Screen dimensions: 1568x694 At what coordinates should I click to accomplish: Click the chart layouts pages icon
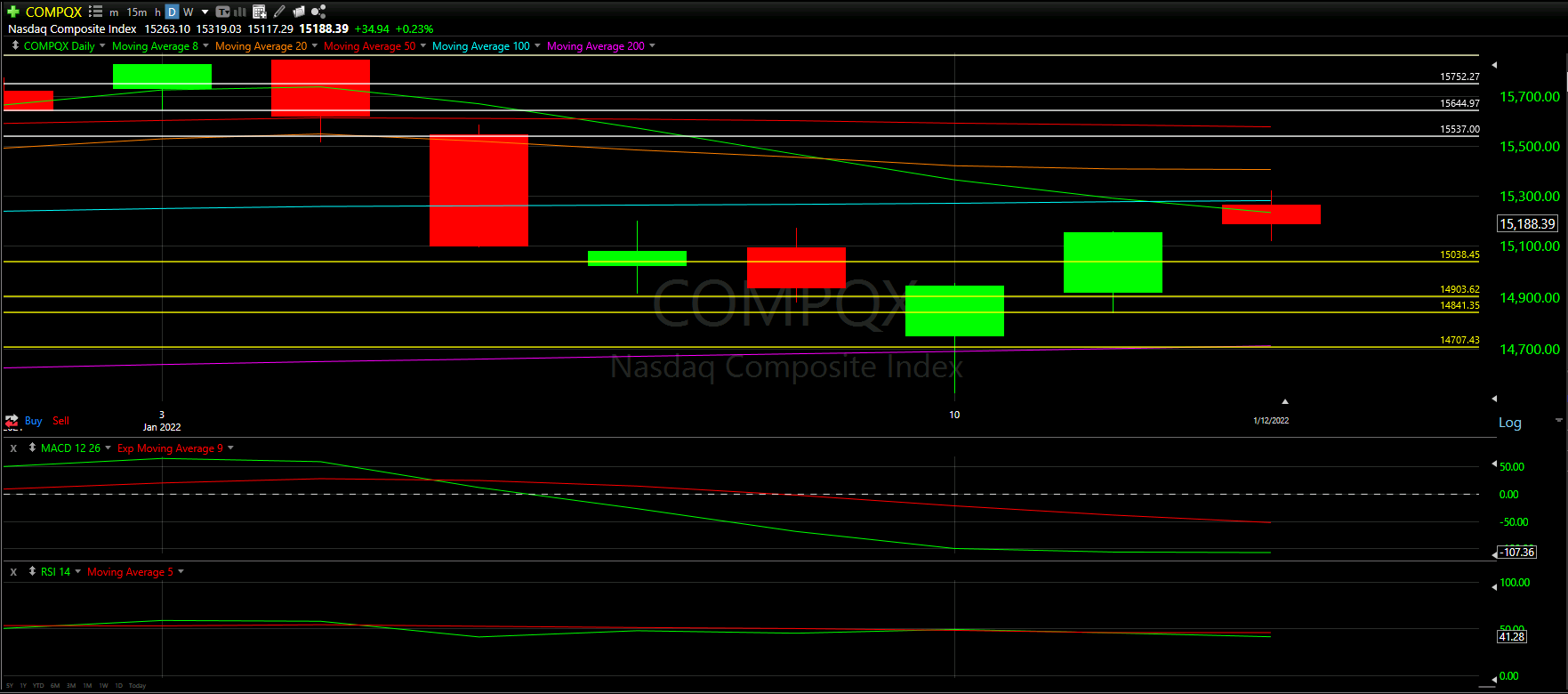pos(299,12)
